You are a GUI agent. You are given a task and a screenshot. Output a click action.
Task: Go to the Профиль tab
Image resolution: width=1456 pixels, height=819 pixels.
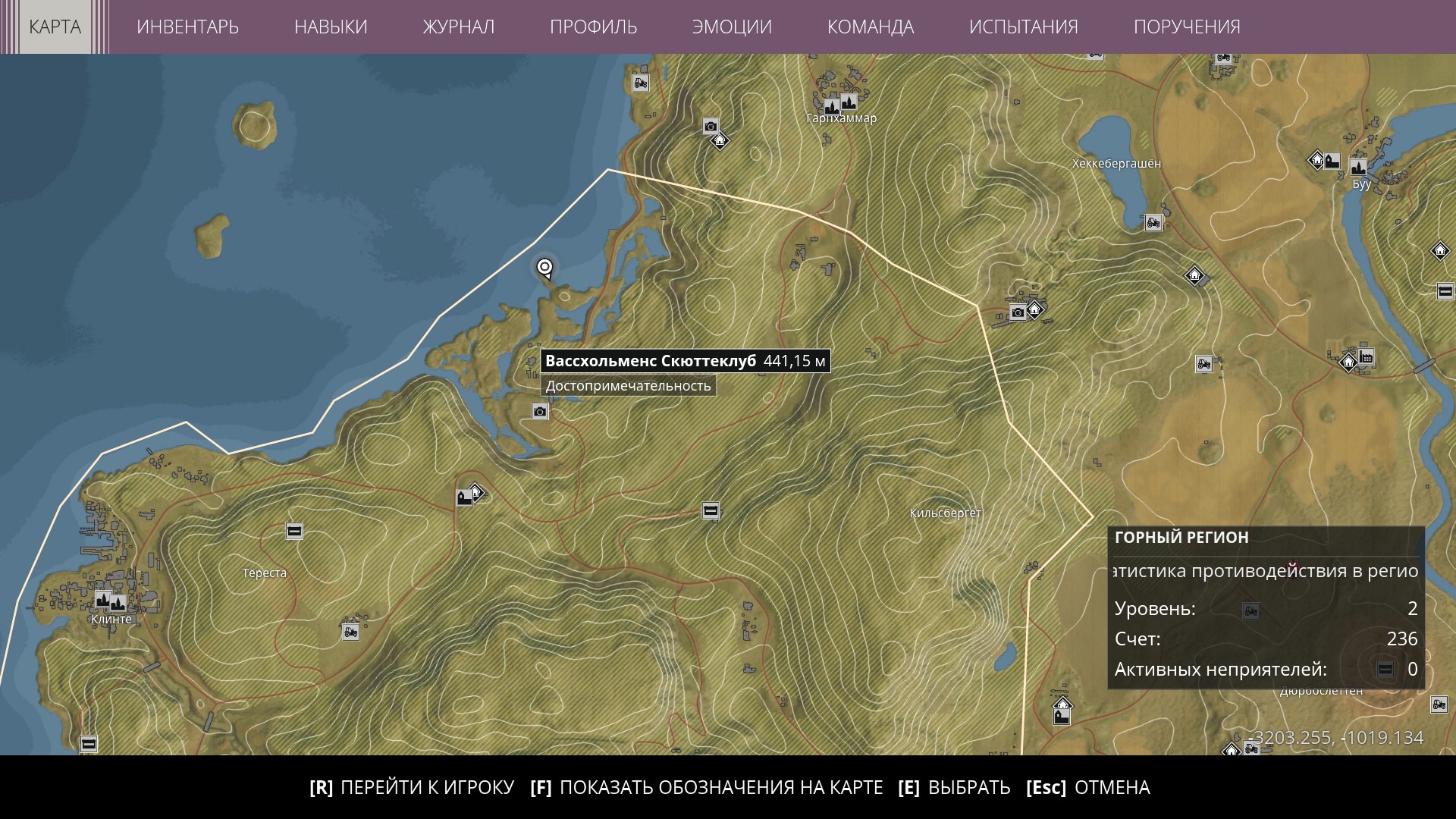coord(593,27)
